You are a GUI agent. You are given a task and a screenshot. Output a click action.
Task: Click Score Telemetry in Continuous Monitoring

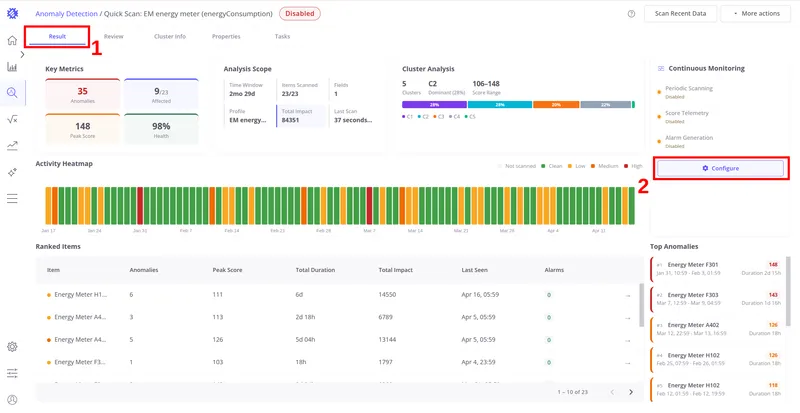point(687,113)
